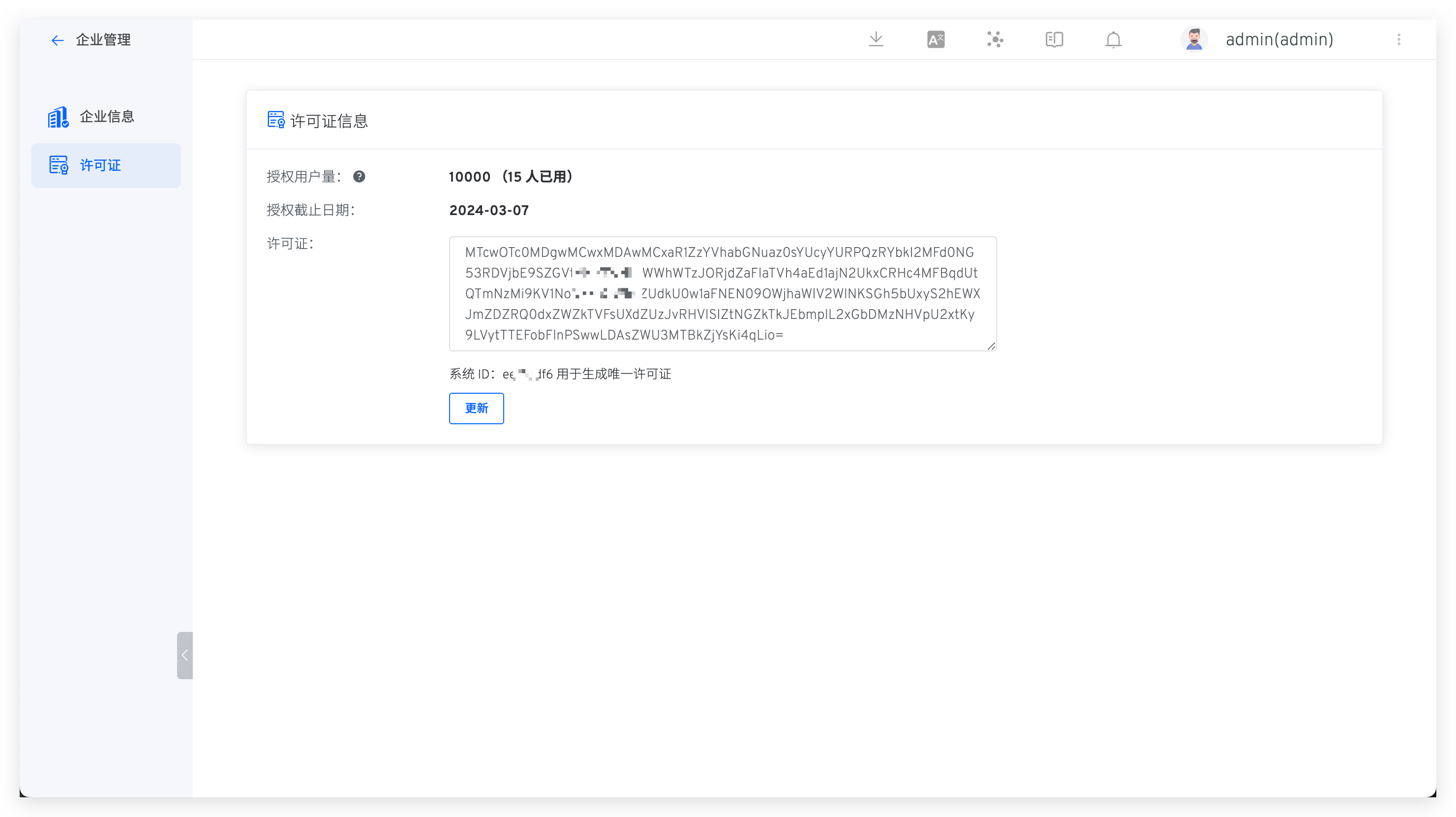The height and width of the screenshot is (817, 1456).
Task: Select 企业信息 in the sidebar
Action: tap(106, 117)
